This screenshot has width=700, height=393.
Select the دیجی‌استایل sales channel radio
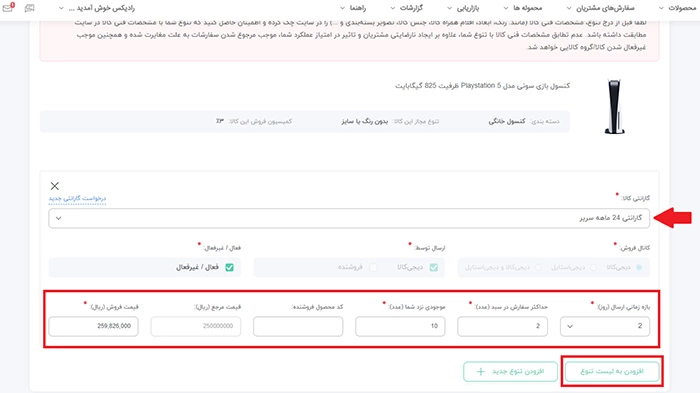[593, 267]
